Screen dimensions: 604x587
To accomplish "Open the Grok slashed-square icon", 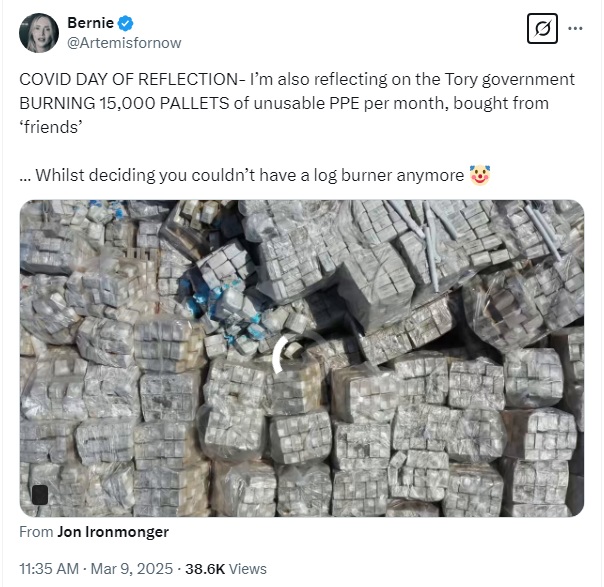I will point(542,29).
